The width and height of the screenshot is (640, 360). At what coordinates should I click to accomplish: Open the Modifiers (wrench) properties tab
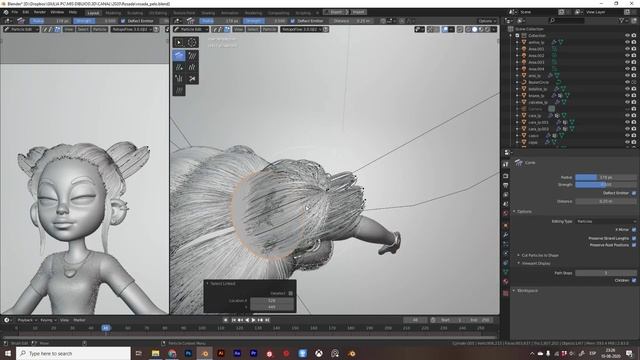(x=506, y=235)
